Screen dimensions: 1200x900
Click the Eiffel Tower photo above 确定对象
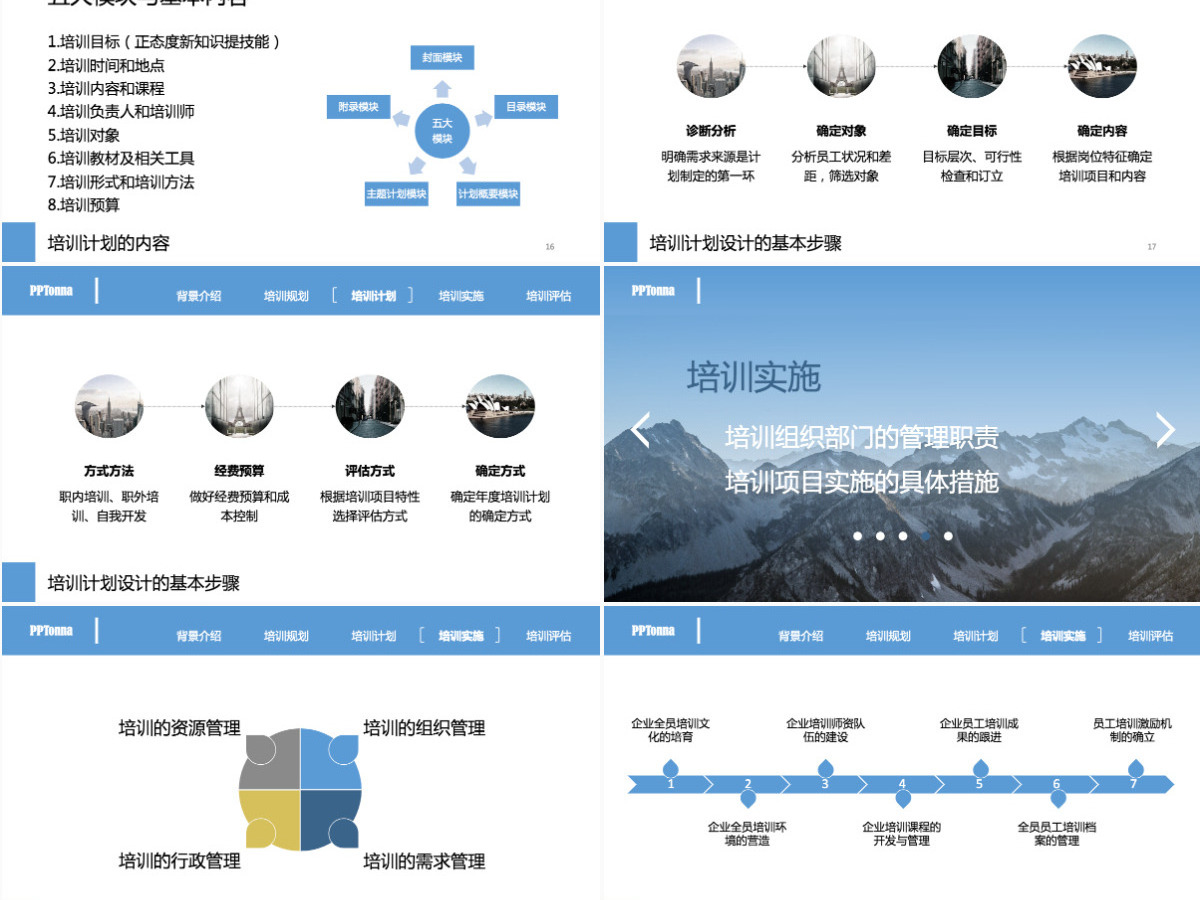point(841,66)
